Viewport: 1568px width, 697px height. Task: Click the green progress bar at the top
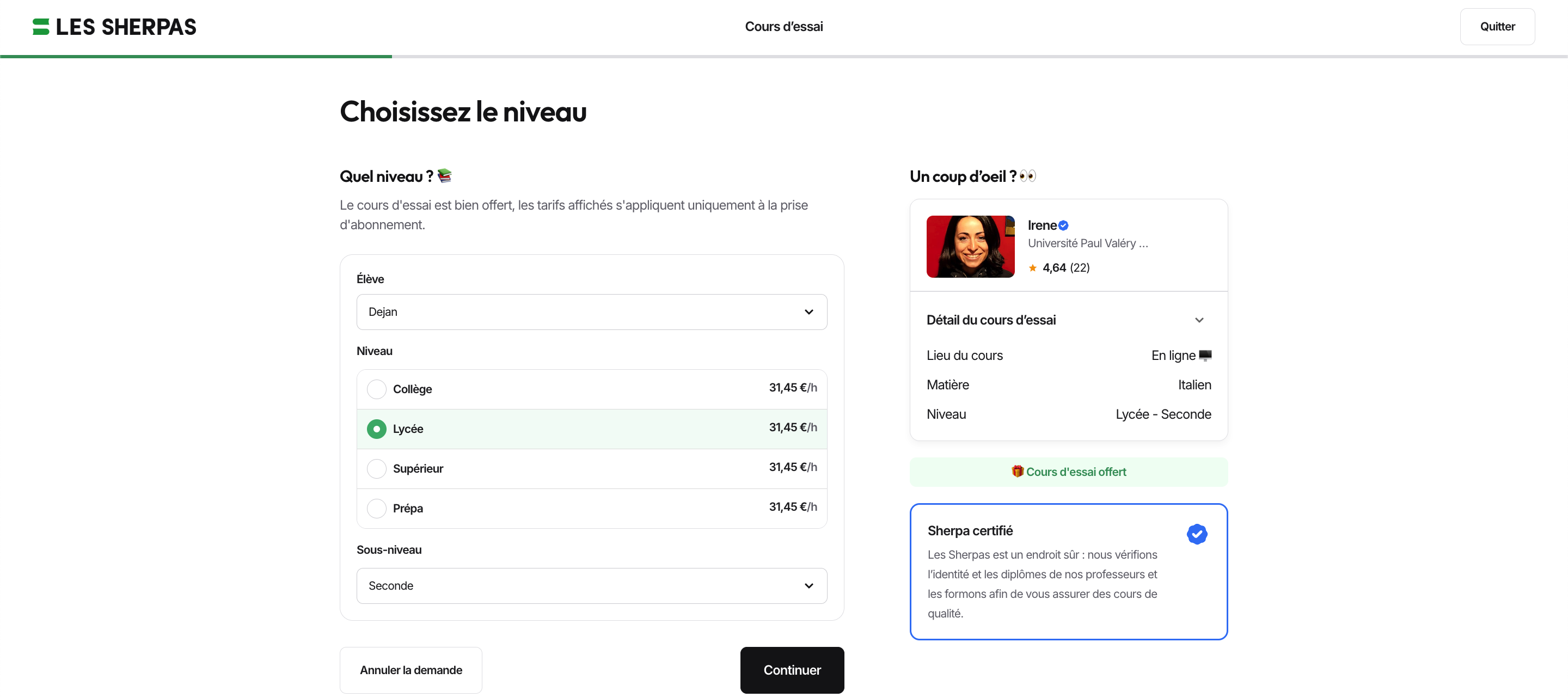tap(195, 57)
